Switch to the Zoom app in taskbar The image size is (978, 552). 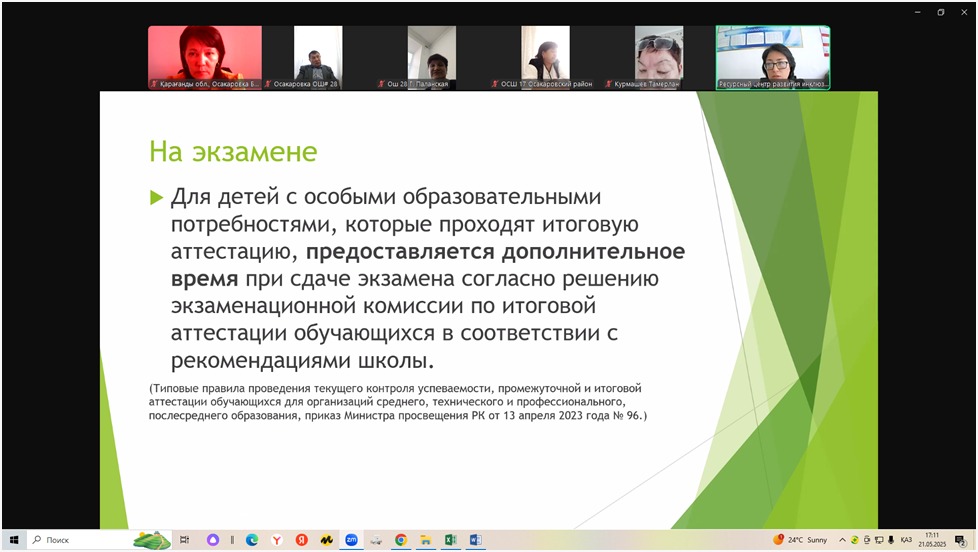click(x=351, y=540)
